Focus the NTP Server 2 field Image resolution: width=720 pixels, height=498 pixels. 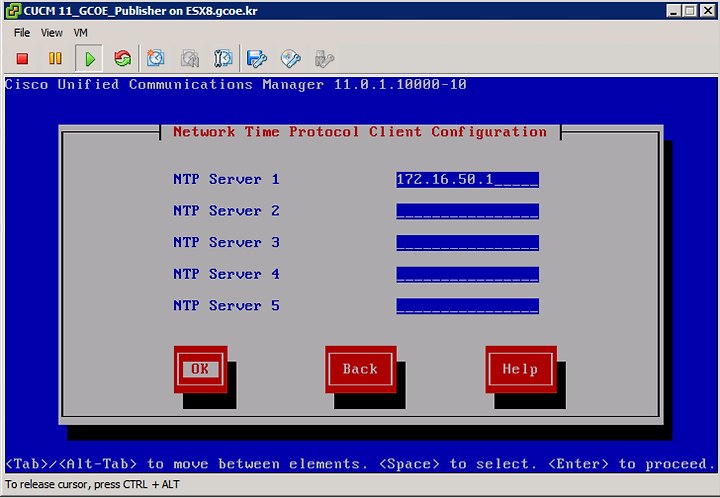point(467,211)
